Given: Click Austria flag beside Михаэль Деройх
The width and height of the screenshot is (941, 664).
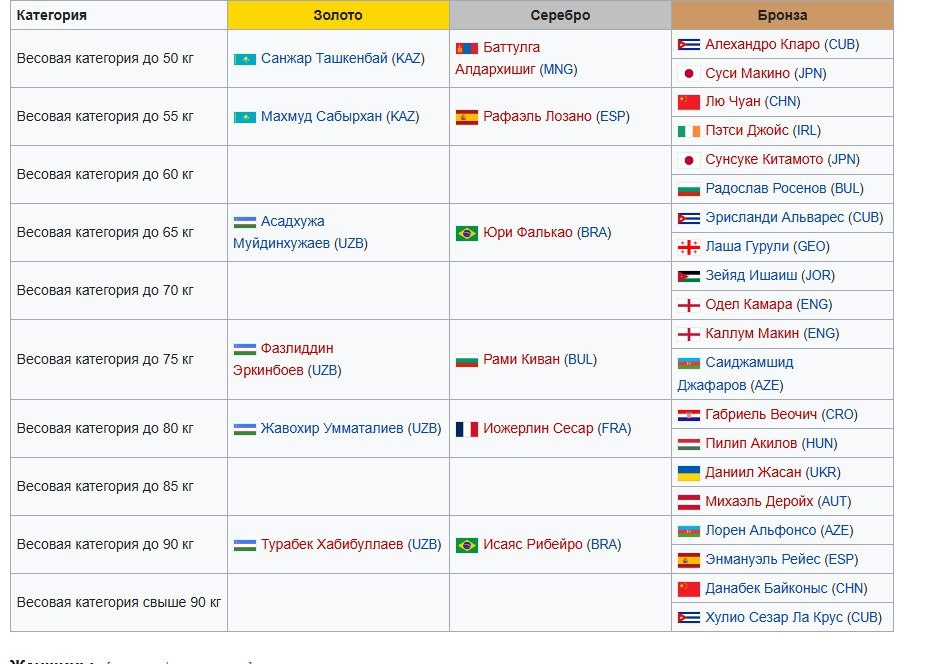Looking at the screenshot, I should pos(688,502).
